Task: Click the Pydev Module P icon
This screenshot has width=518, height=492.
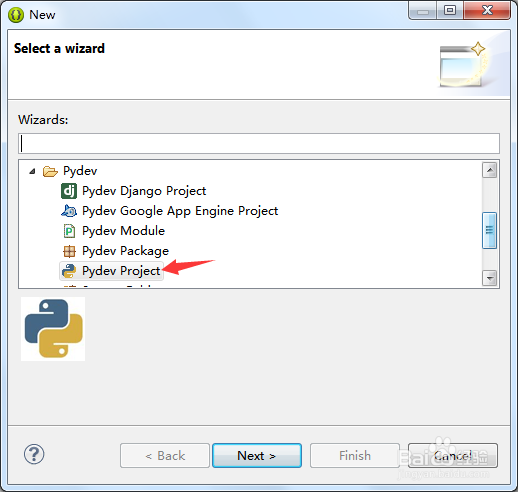Action: 69,231
